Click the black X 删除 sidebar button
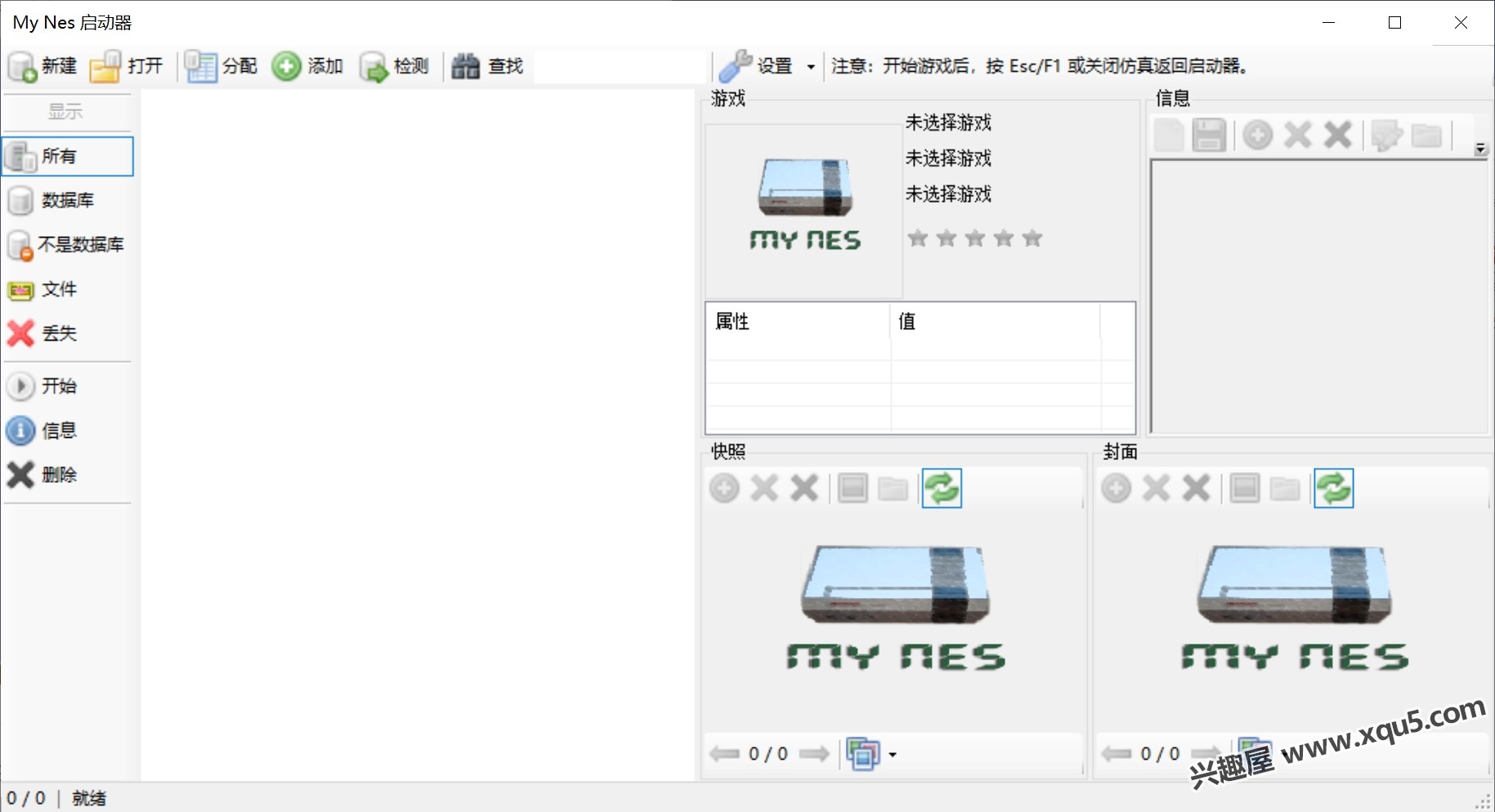 pyautogui.click(x=68, y=475)
